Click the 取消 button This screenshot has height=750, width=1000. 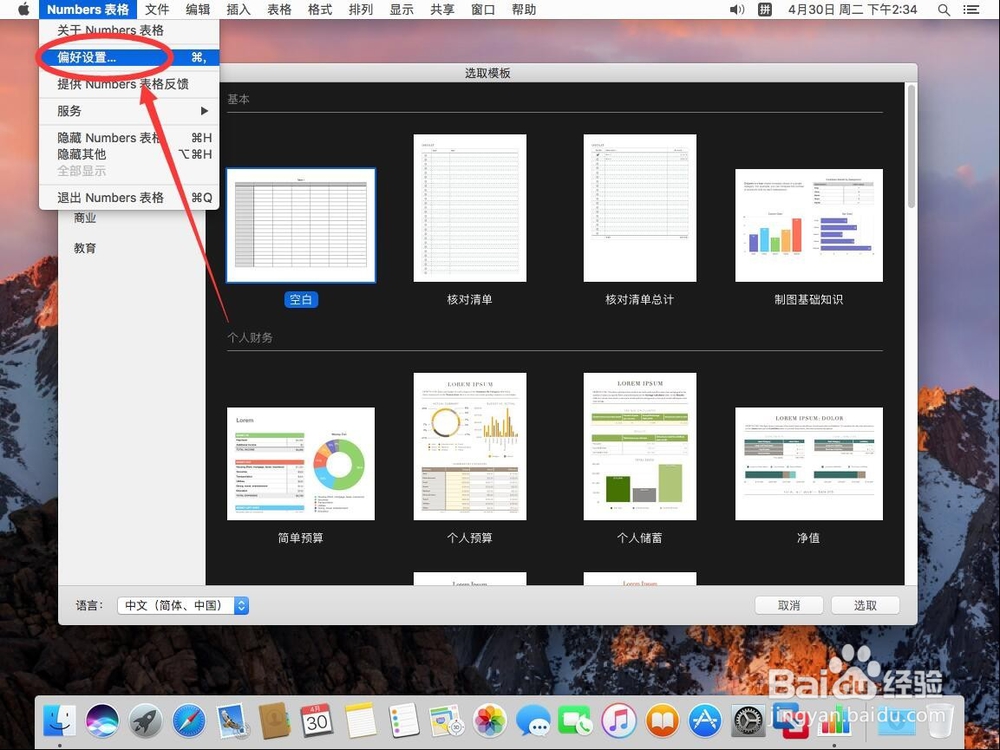point(789,605)
